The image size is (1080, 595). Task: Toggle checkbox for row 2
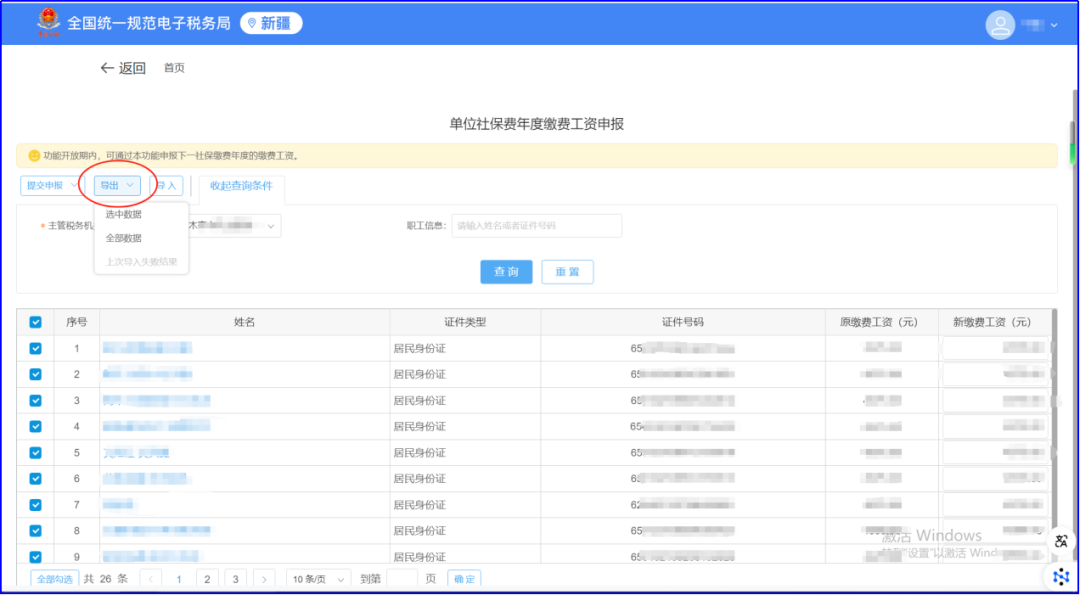(x=35, y=374)
